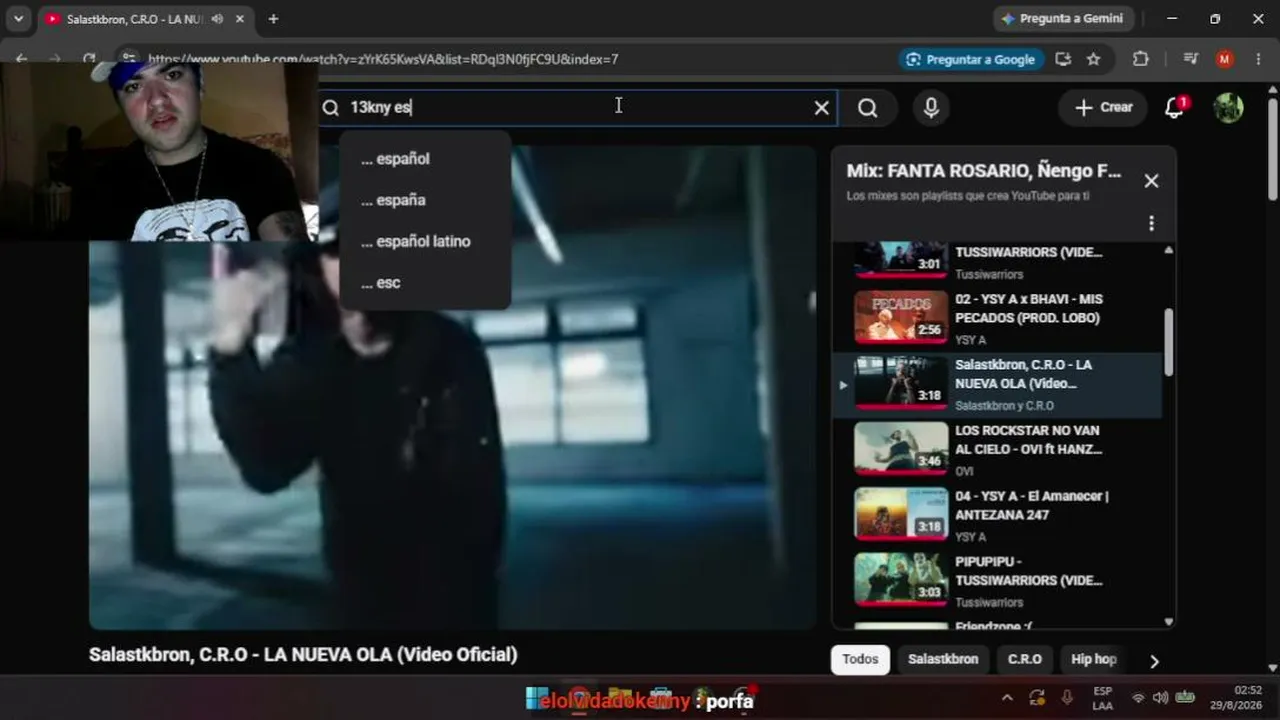Open YouTube notifications bell

[x=1175, y=108]
